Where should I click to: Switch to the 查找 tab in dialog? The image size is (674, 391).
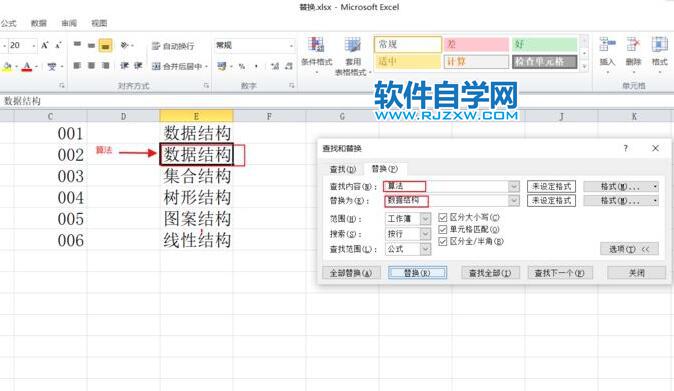coord(343,169)
